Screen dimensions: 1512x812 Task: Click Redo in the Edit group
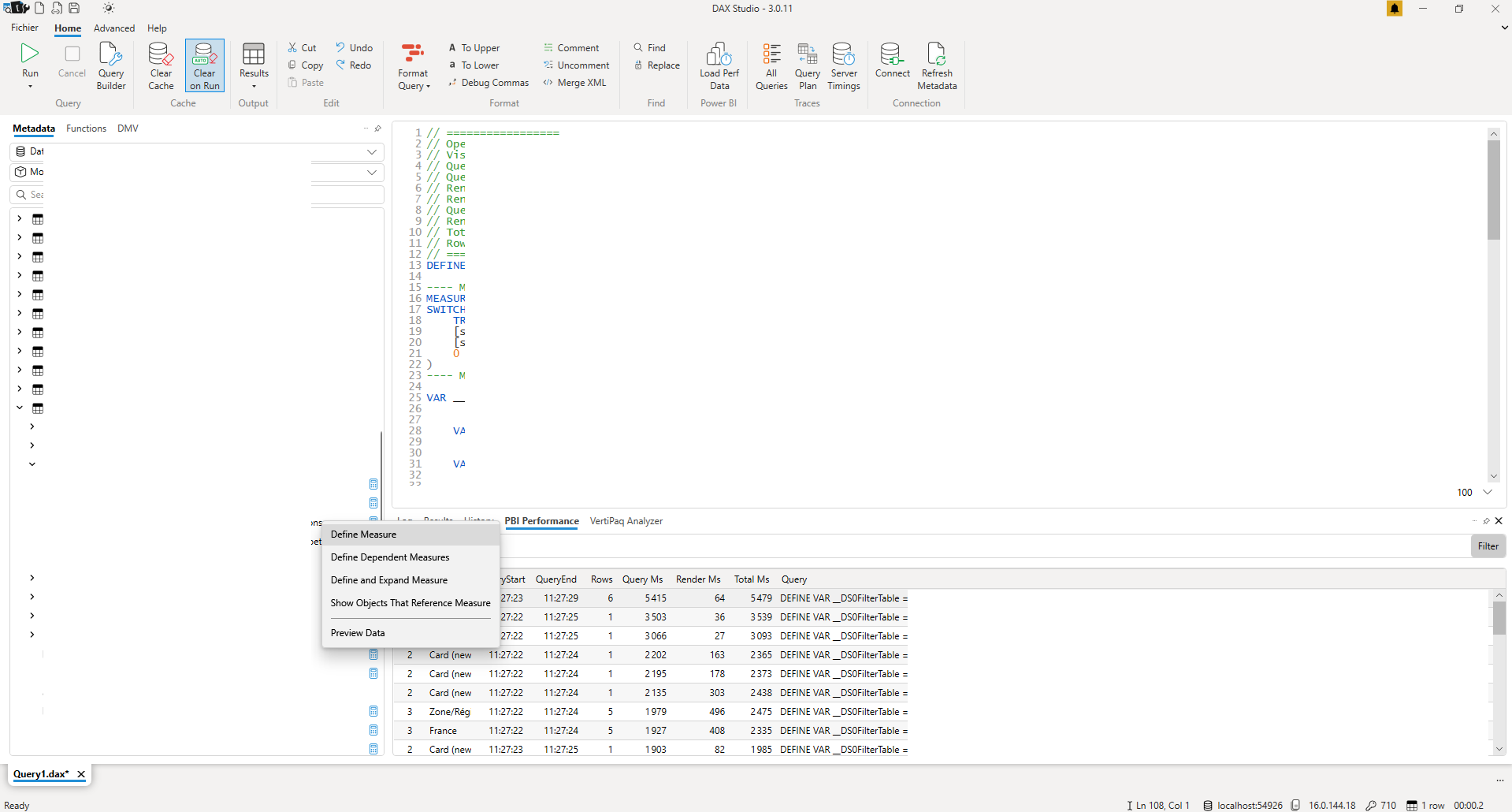coord(354,65)
